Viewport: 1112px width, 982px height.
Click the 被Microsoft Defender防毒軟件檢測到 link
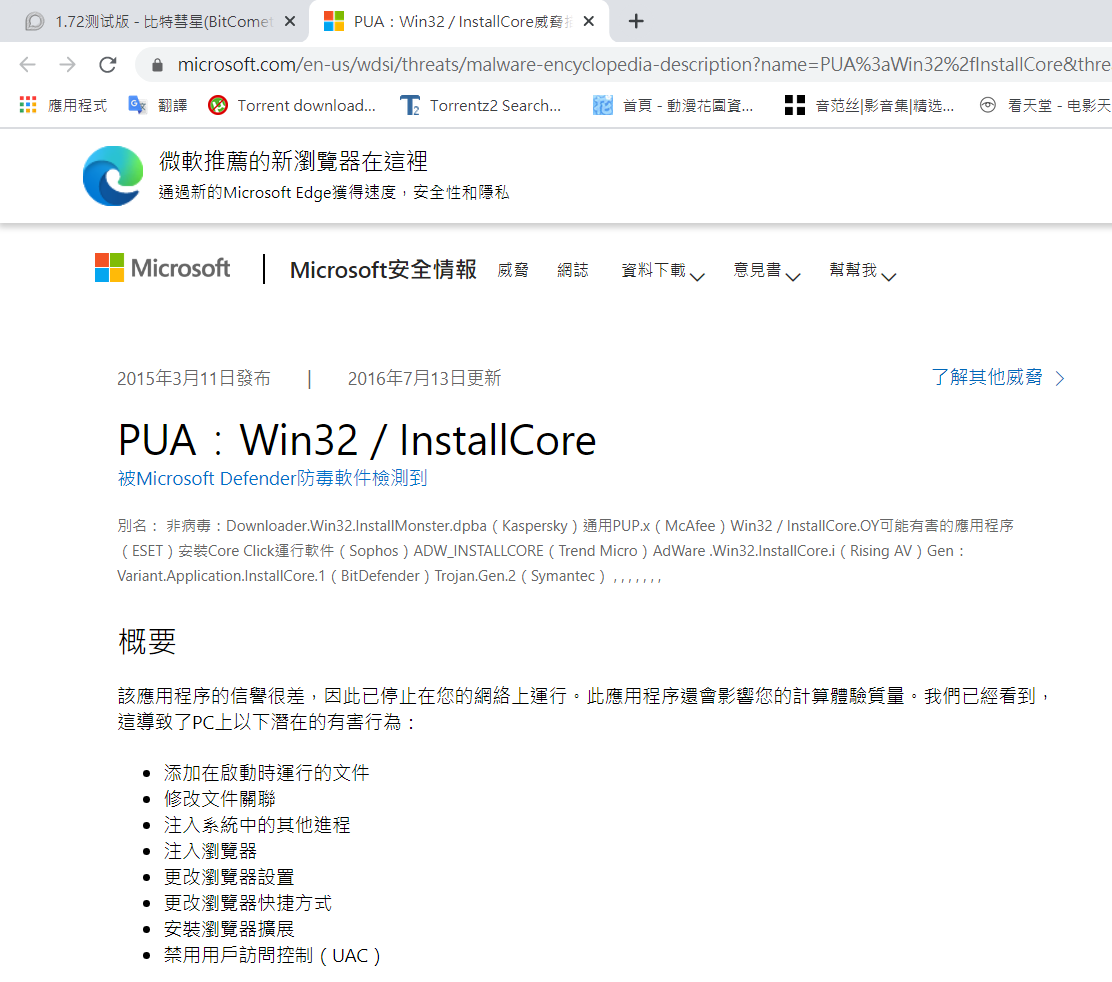tap(272, 479)
